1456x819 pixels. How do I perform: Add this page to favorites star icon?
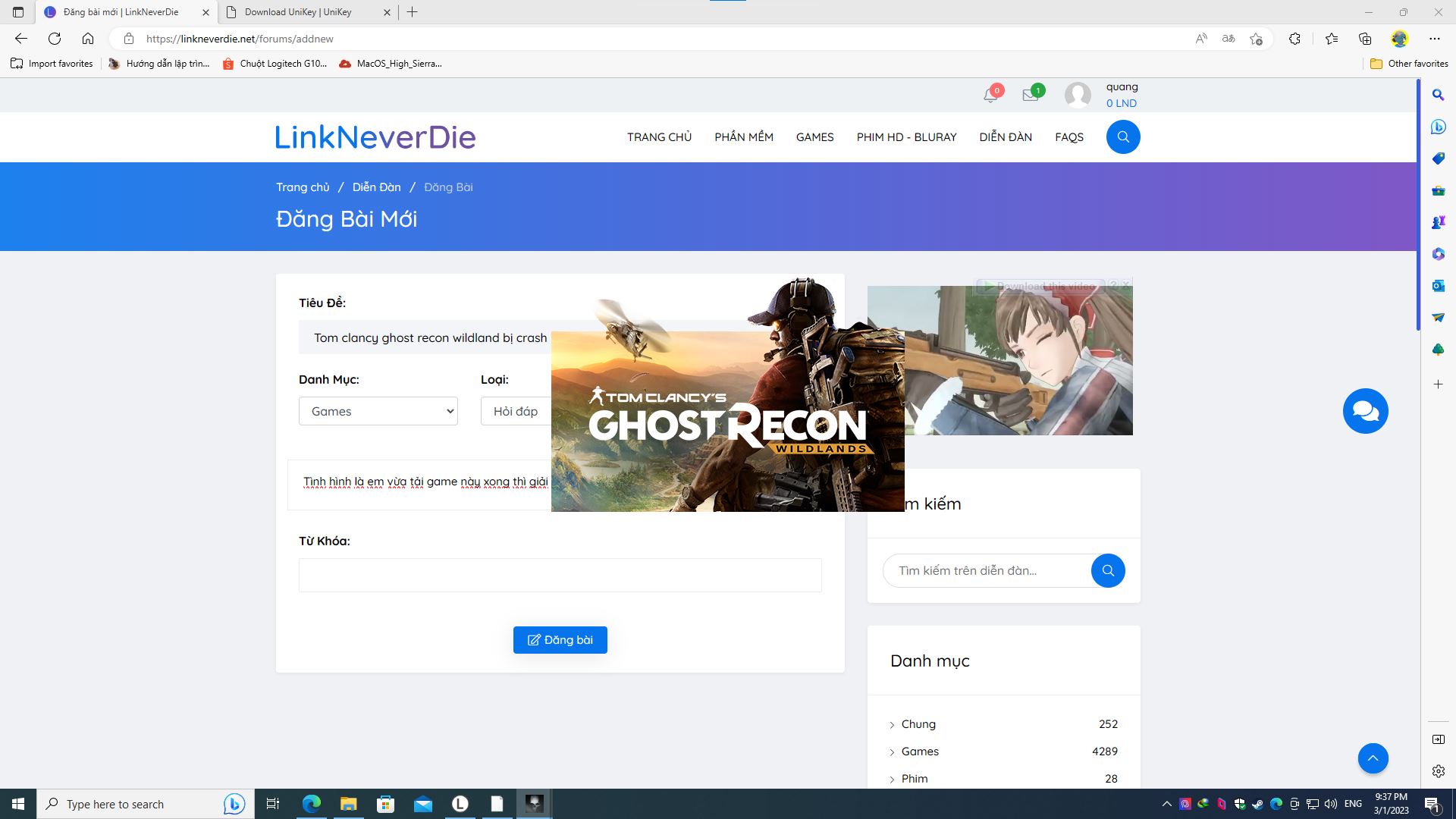pyautogui.click(x=1257, y=39)
